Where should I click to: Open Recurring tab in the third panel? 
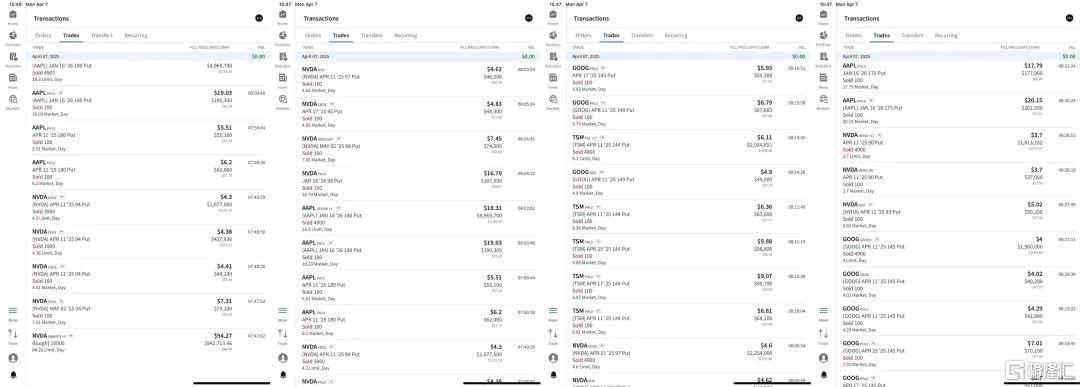tap(676, 35)
